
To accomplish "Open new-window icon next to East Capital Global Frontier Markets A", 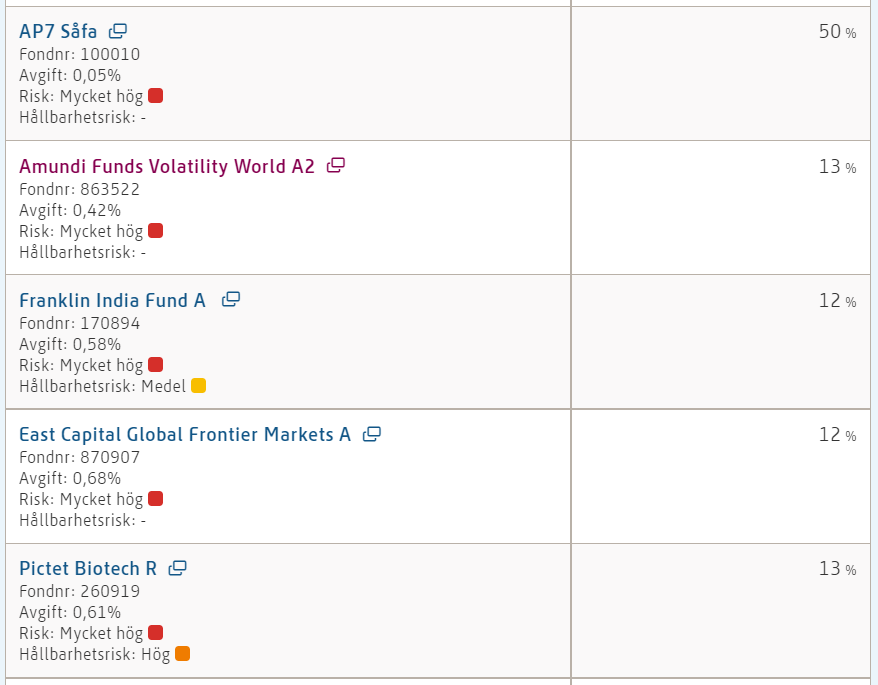I will pos(372,434).
